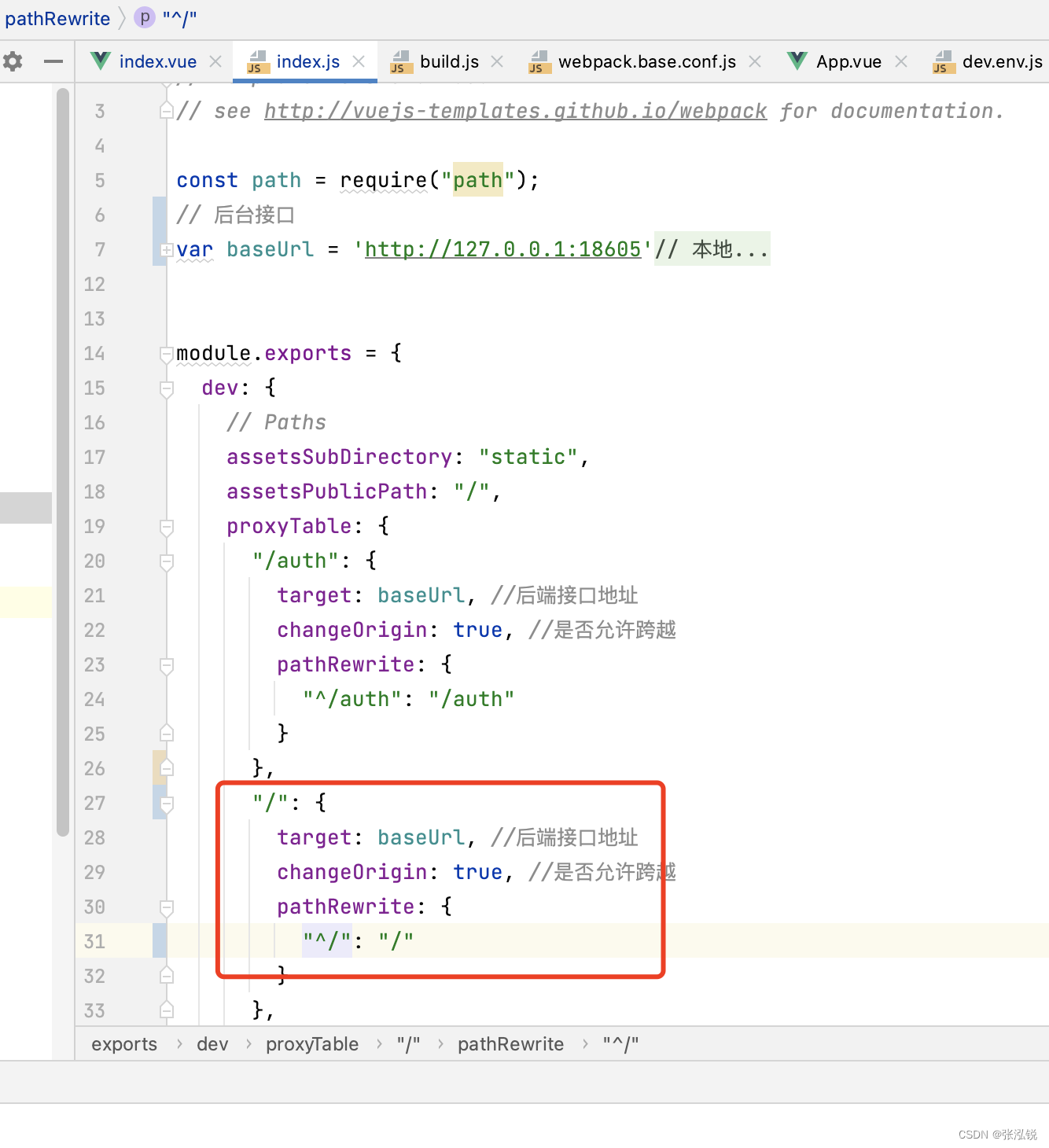Collapse the pathRewrite block at line 23

pyautogui.click(x=166, y=666)
